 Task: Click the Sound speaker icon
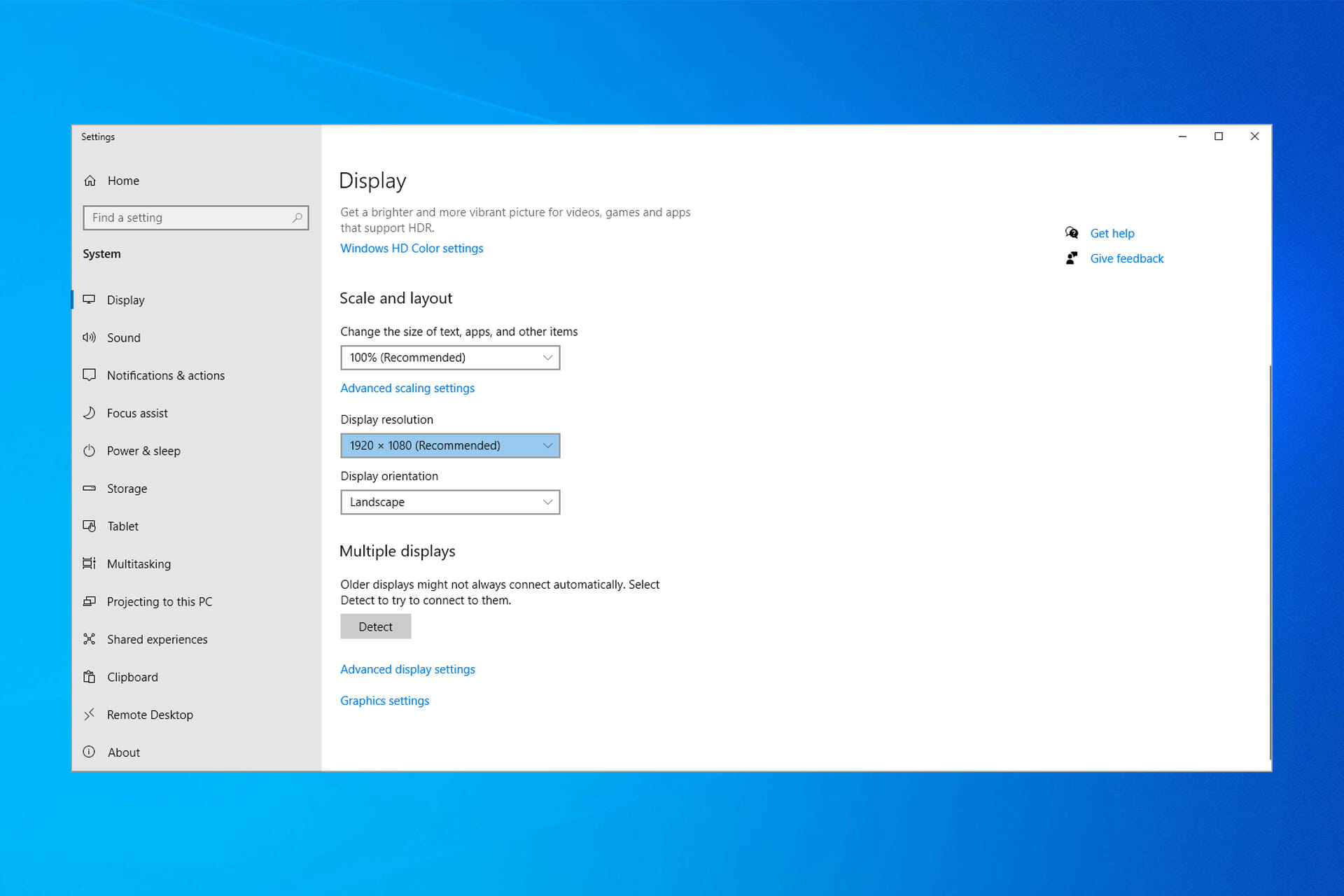coord(89,337)
